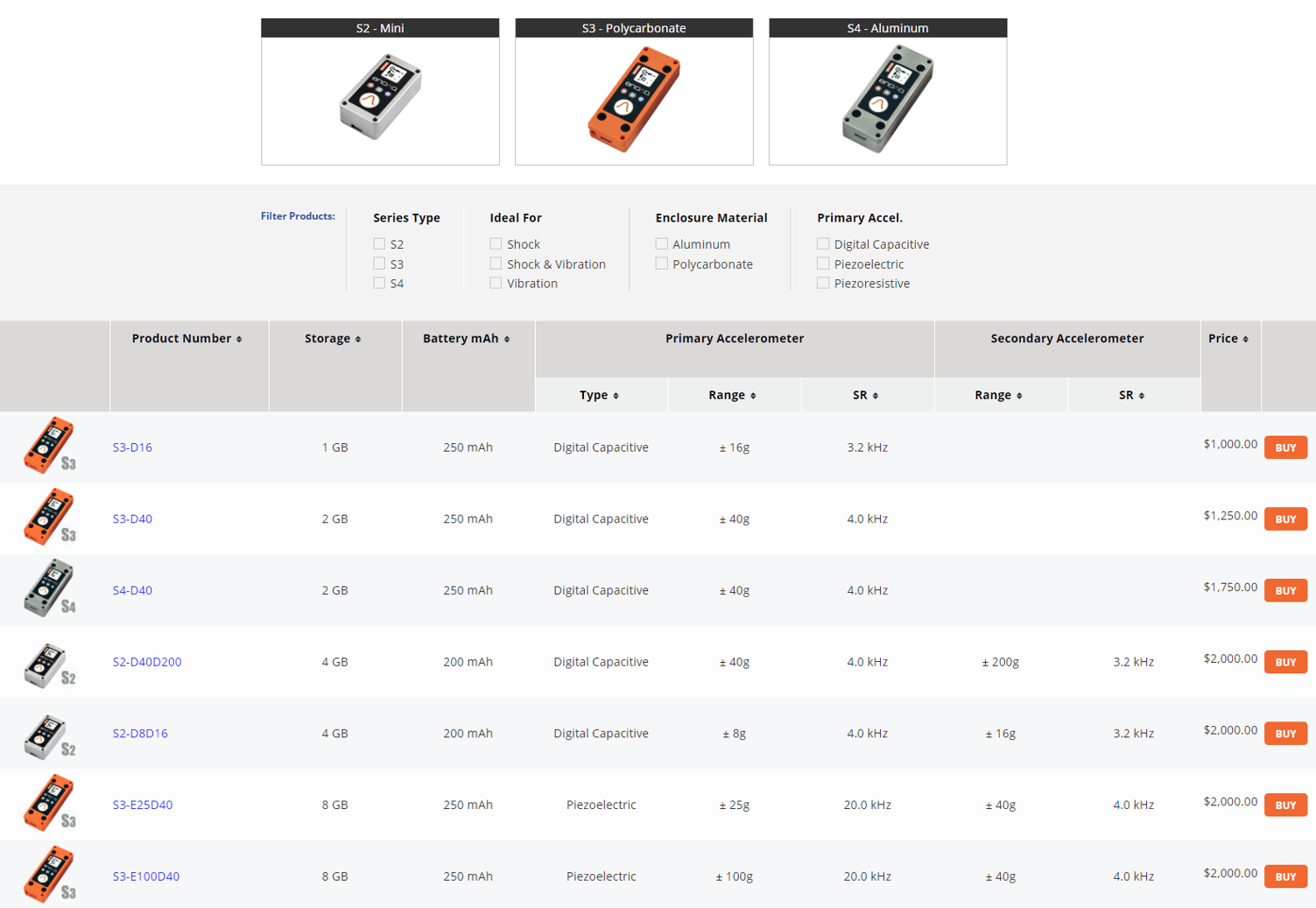Open the S4-D40 product page
The image size is (1316, 908).
click(132, 589)
